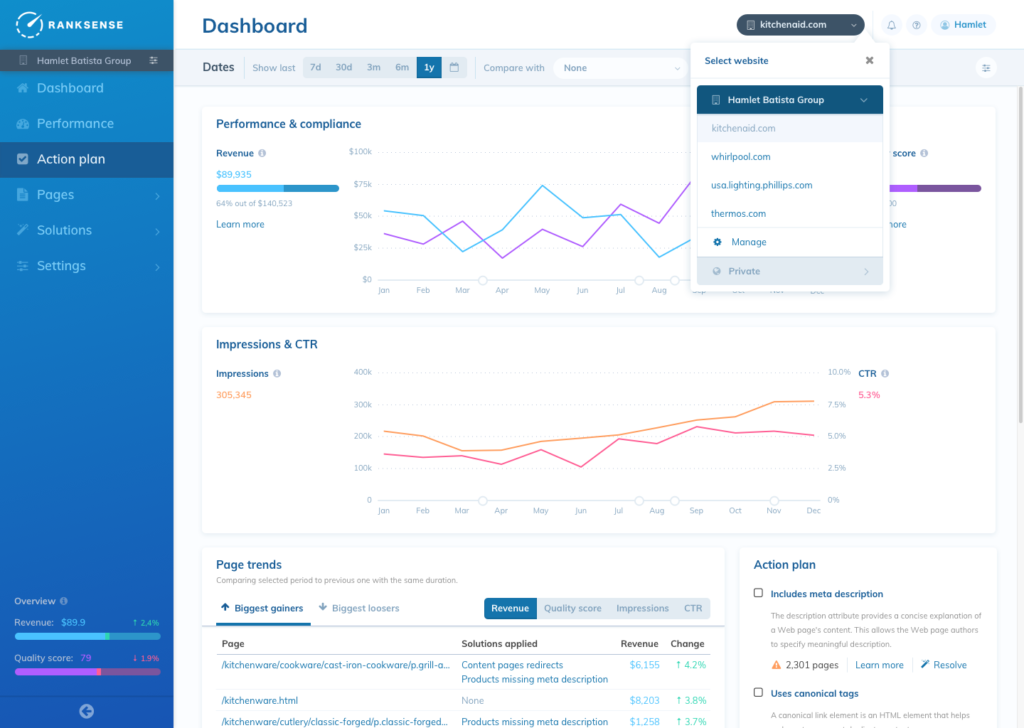
Task: Select usa.lighting.phillips.com website
Action: click(790, 185)
